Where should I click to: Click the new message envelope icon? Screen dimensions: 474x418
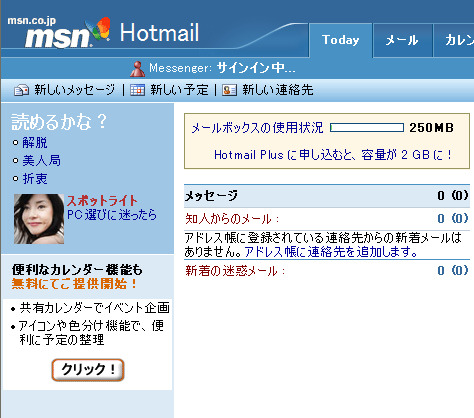point(21,90)
